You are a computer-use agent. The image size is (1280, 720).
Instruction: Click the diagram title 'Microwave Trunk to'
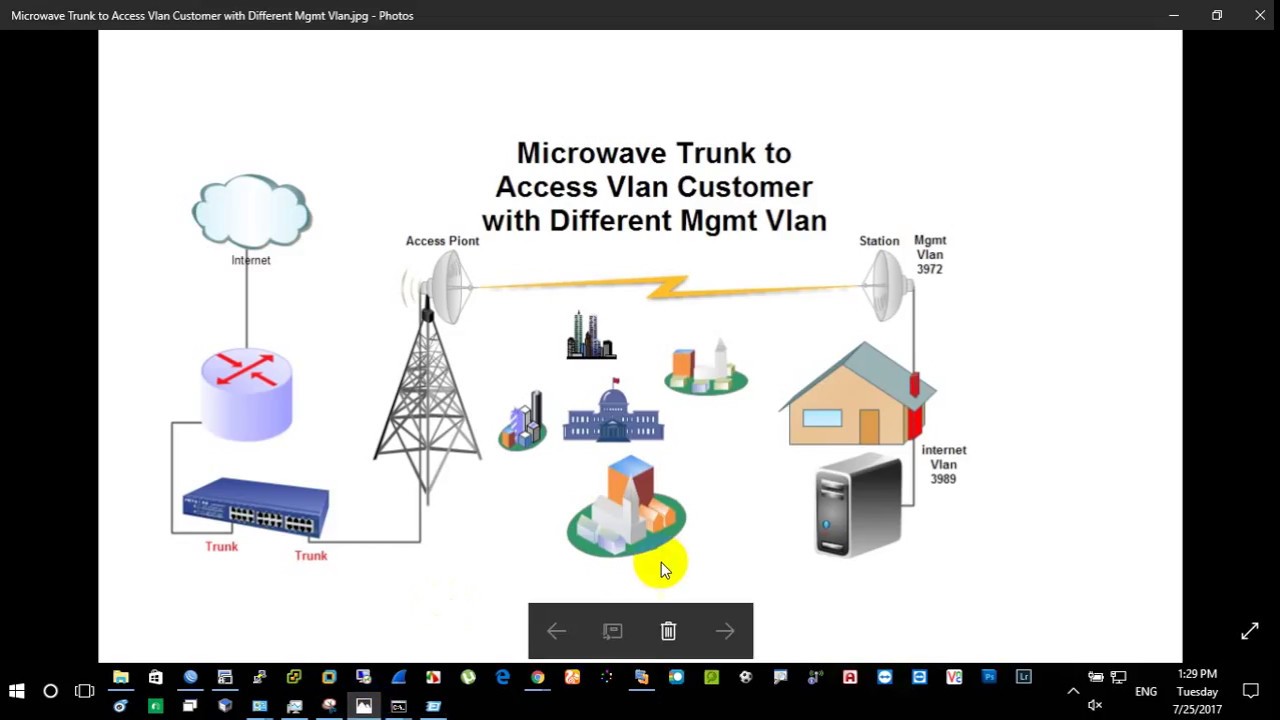coord(654,153)
